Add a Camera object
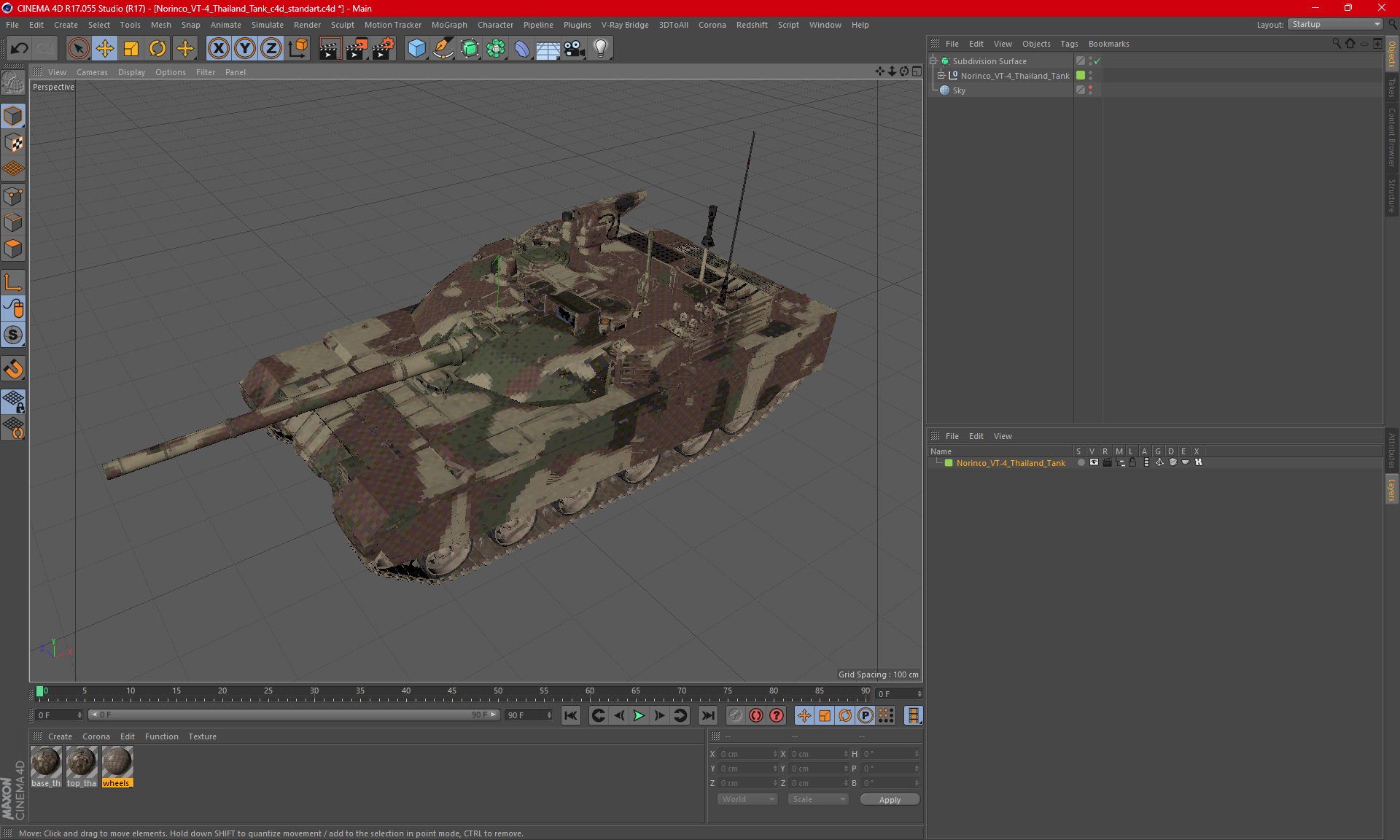 click(x=575, y=49)
